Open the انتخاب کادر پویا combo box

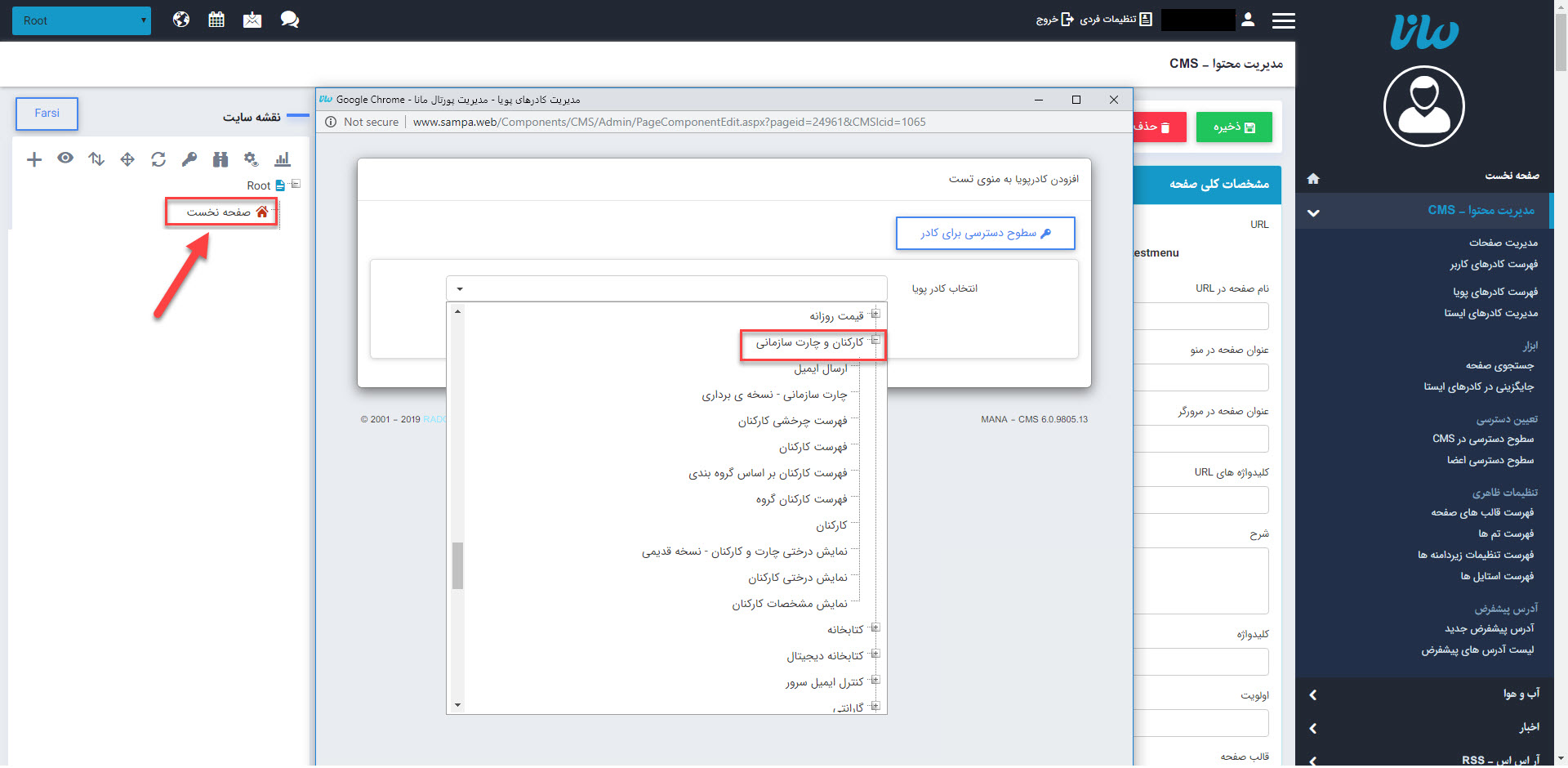666,288
